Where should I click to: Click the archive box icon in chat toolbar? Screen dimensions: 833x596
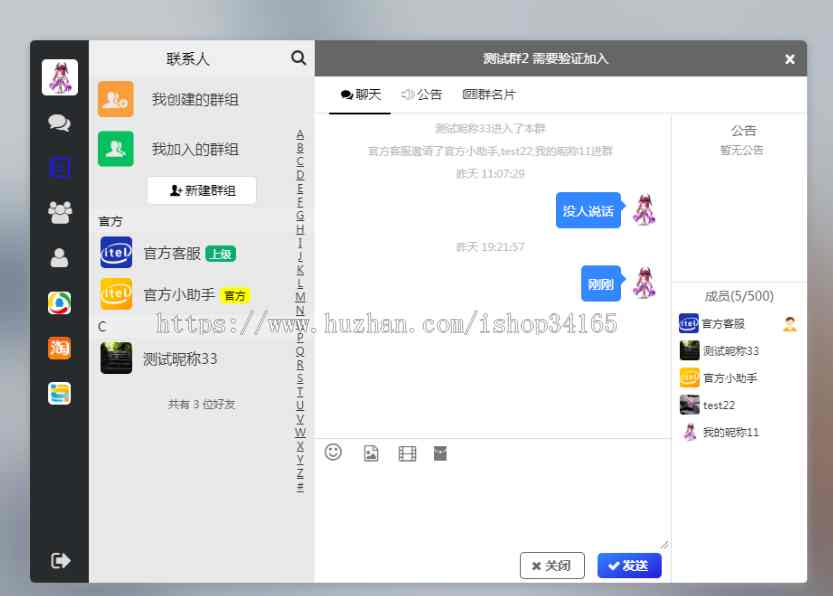click(x=440, y=453)
